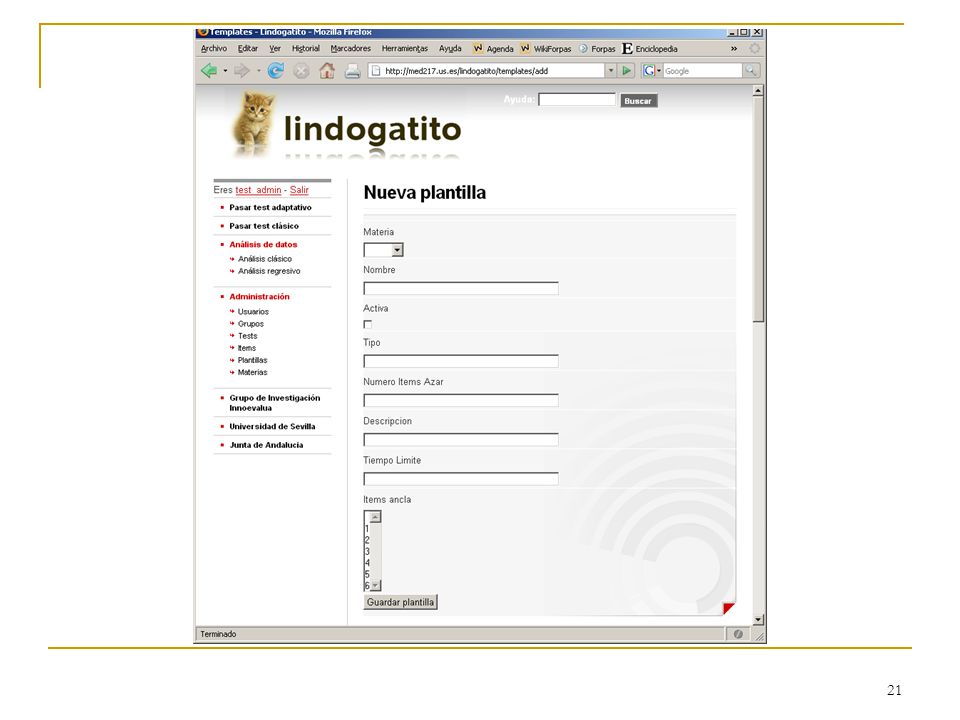This screenshot has width=960, height=720.
Task: Click the Ayuda search input field
Action: point(577,100)
